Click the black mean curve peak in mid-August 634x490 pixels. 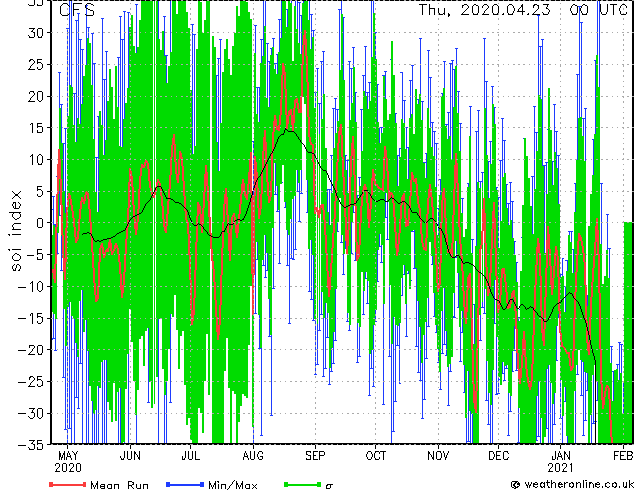286,129
